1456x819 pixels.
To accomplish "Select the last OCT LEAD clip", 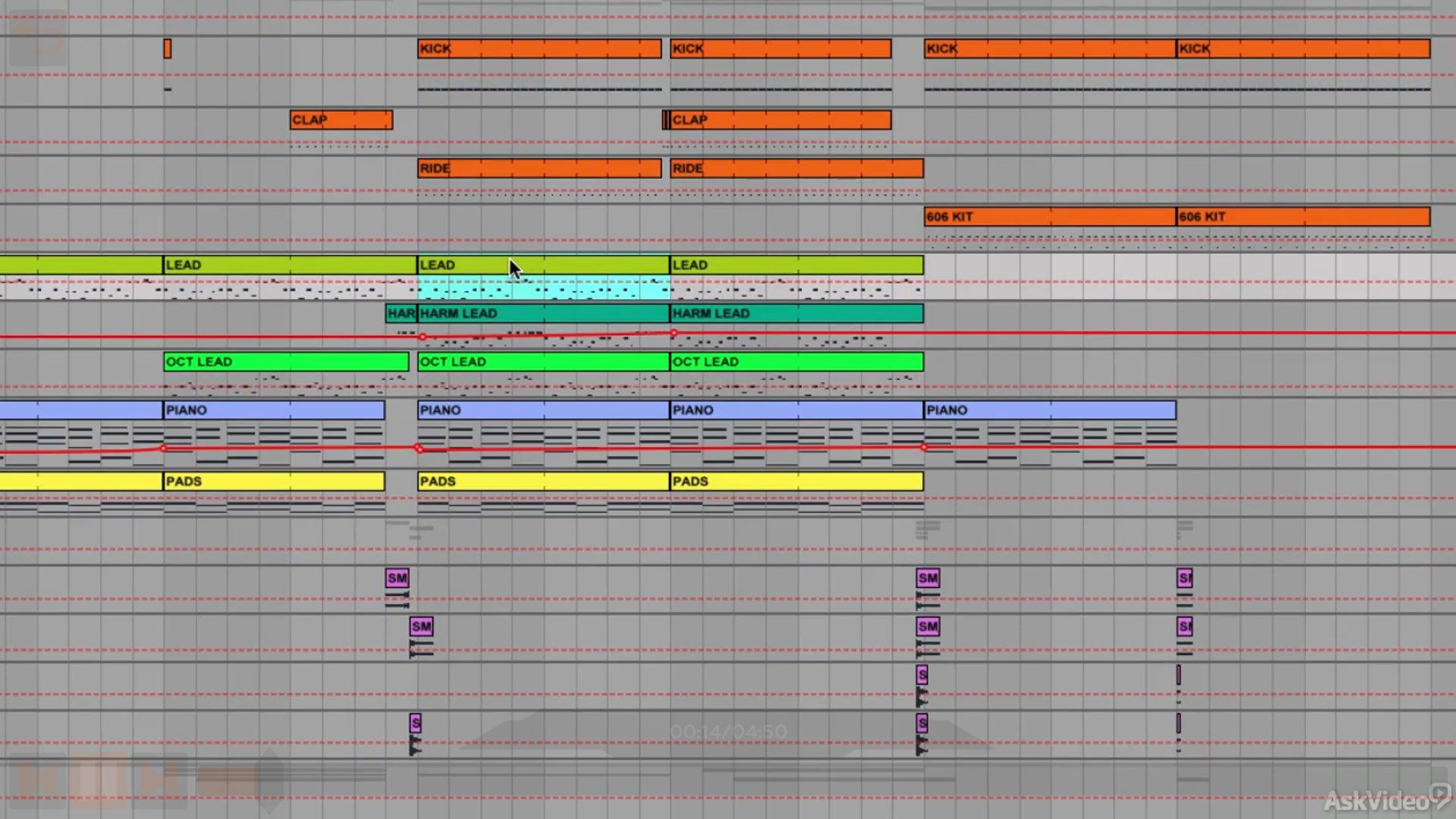I will (797, 362).
